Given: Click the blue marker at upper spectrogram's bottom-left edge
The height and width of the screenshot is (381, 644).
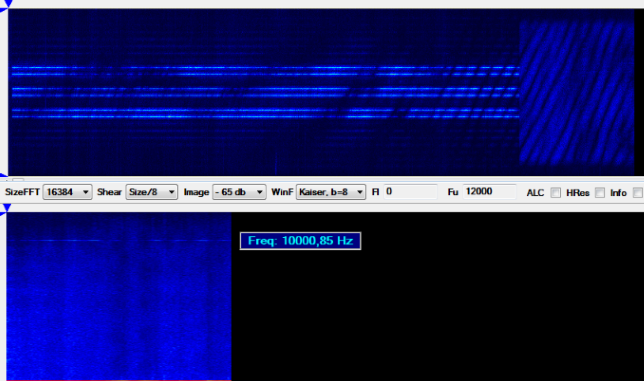Looking at the screenshot, I should (4, 176).
